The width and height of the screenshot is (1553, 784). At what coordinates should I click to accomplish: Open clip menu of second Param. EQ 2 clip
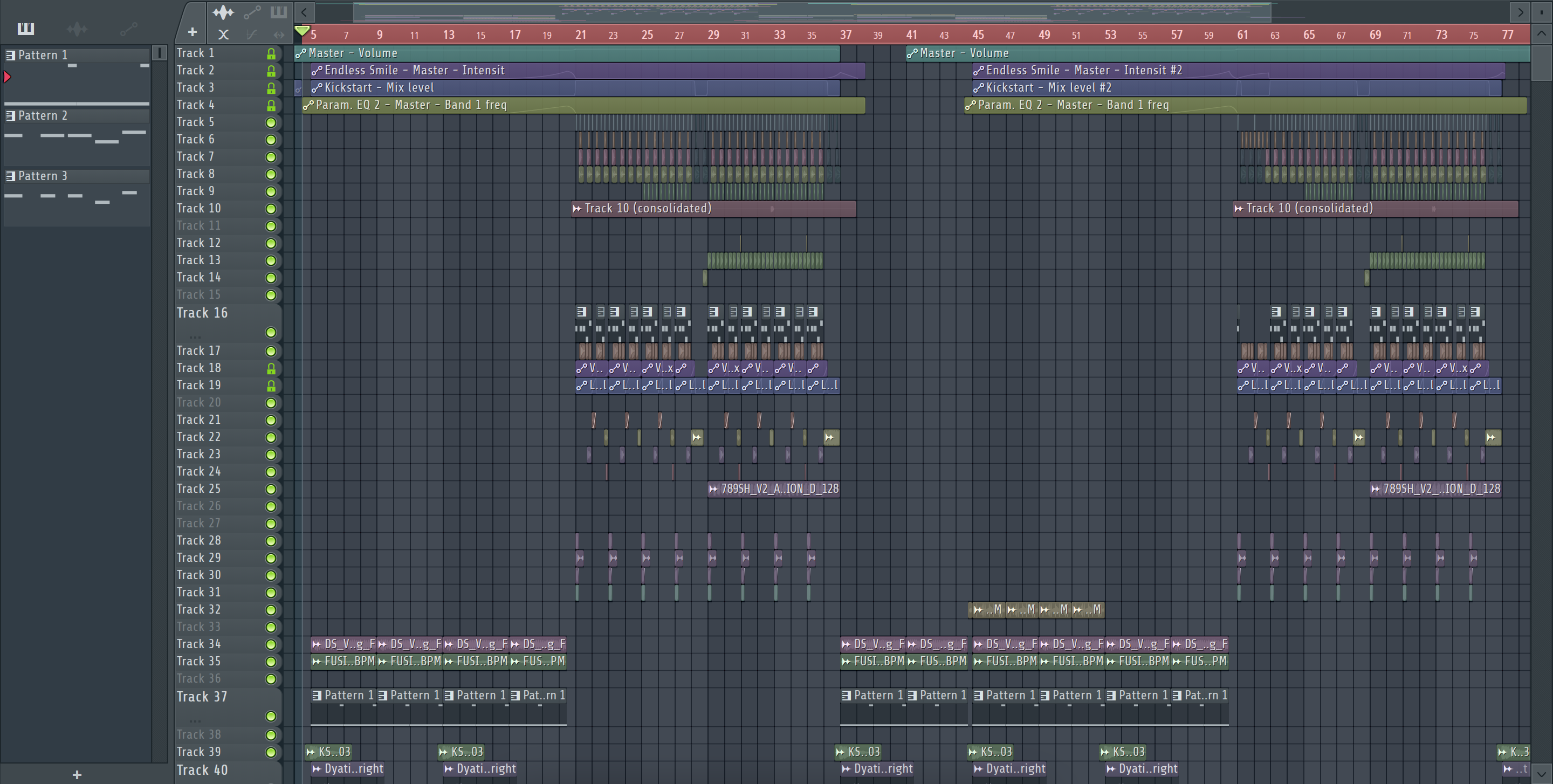tap(970, 105)
